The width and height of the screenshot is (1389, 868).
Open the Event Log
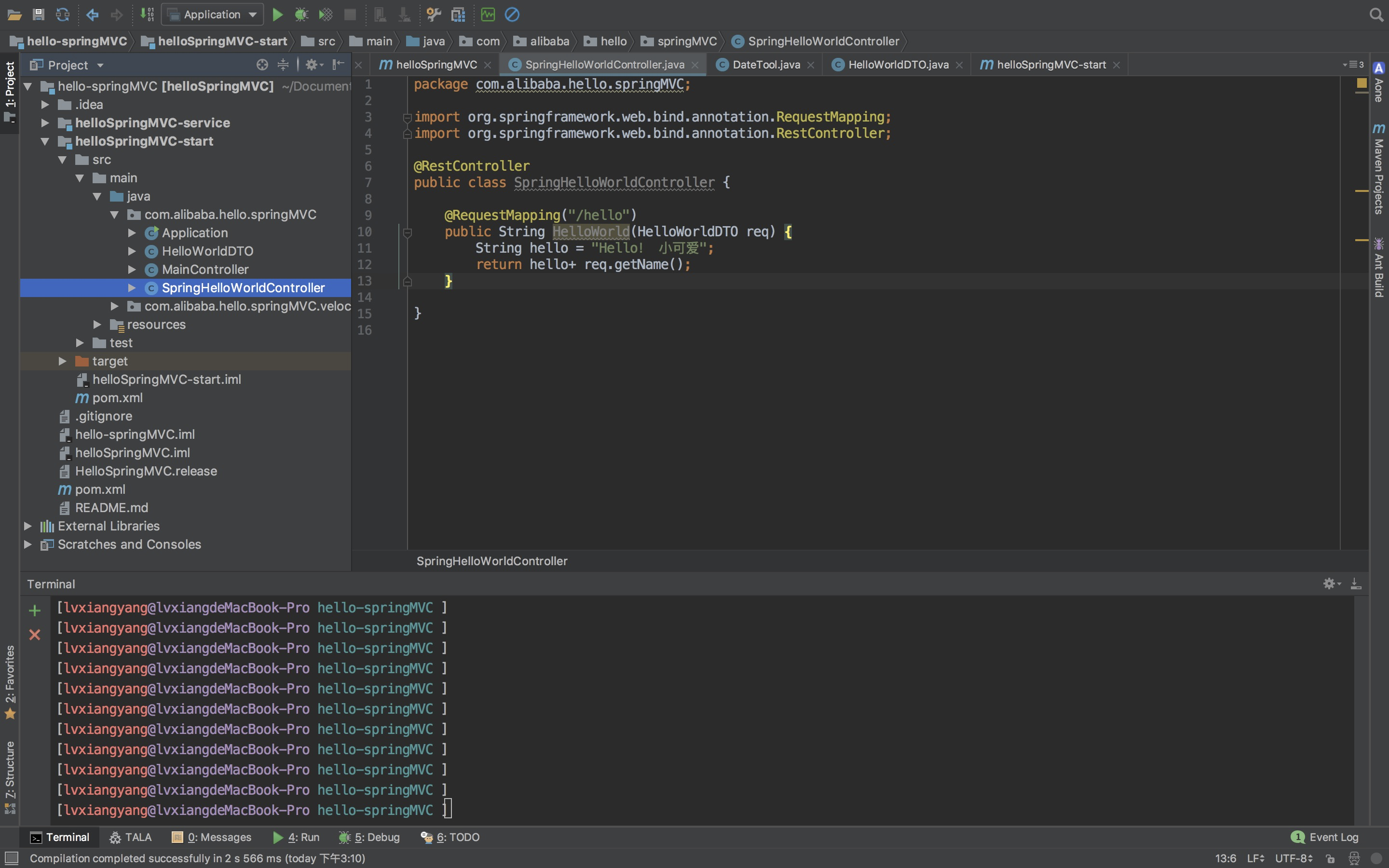pos(1325,838)
